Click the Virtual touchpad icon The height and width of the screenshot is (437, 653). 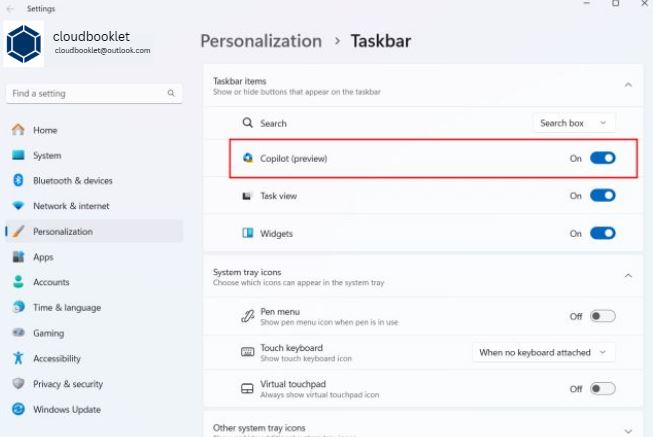click(247, 389)
